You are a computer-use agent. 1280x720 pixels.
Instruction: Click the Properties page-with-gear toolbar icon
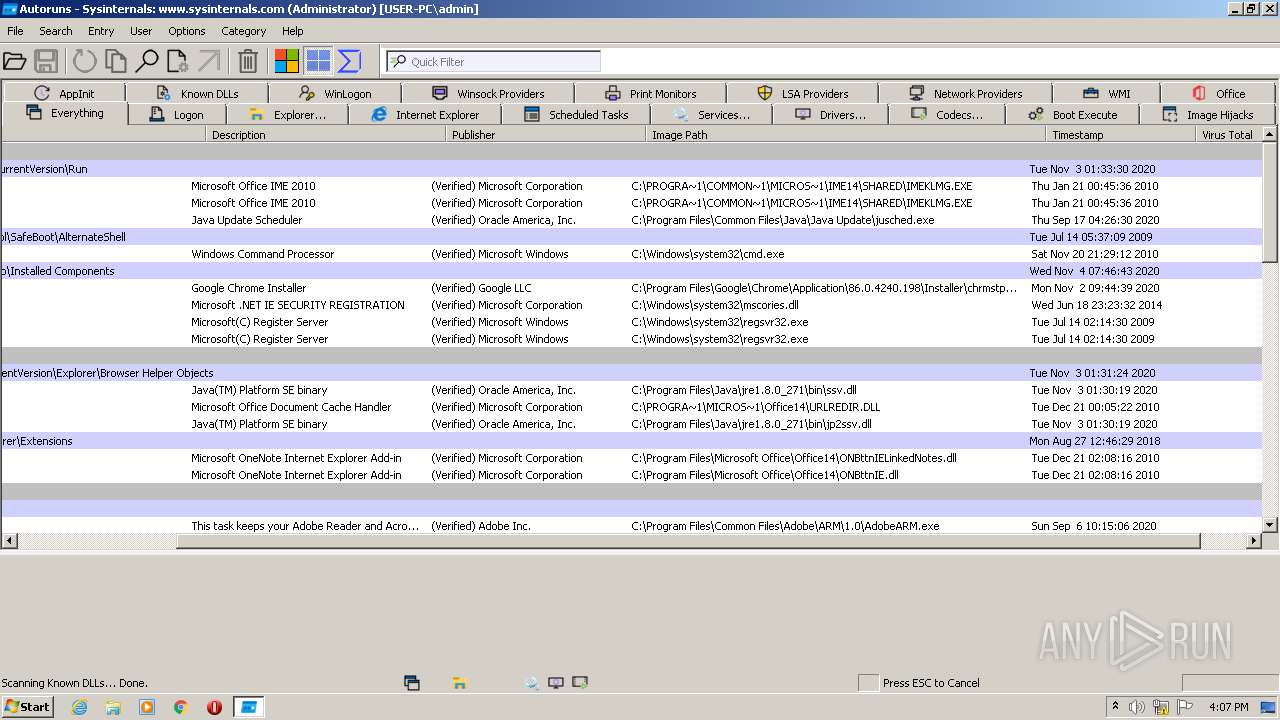[178, 61]
